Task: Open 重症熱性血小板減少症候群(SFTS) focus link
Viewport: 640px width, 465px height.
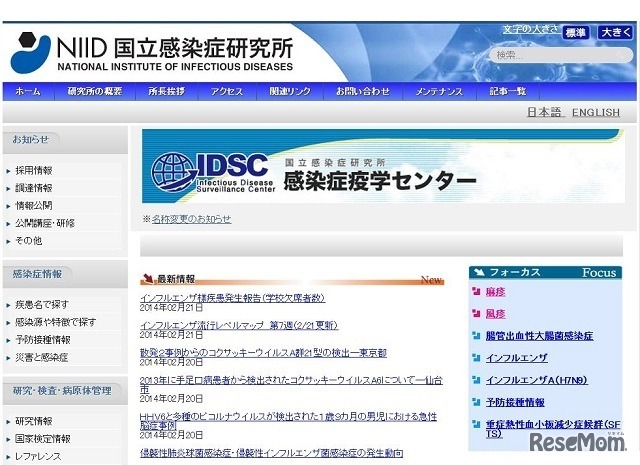Action: [x=553, y=429]
